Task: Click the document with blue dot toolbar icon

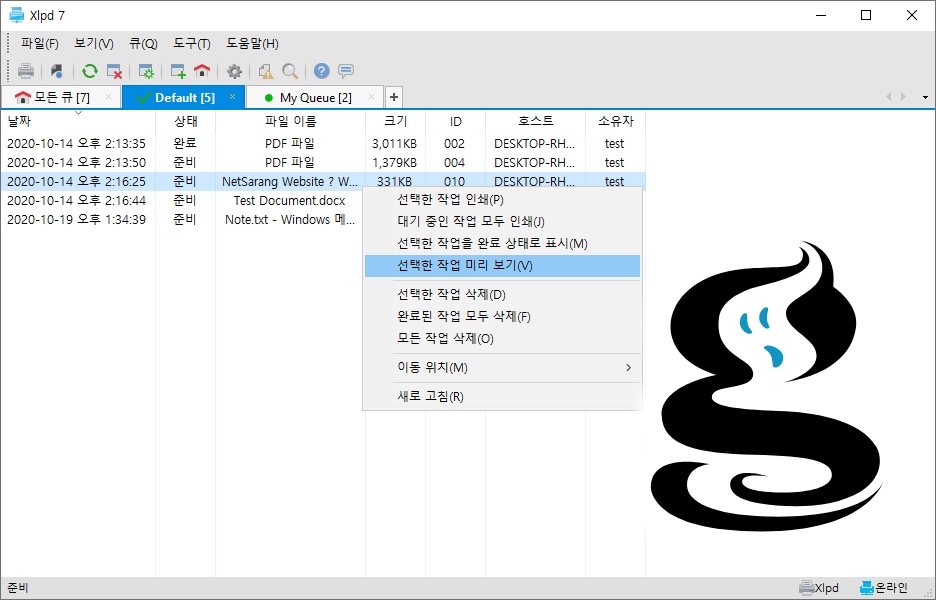Action: pos(57,71)
